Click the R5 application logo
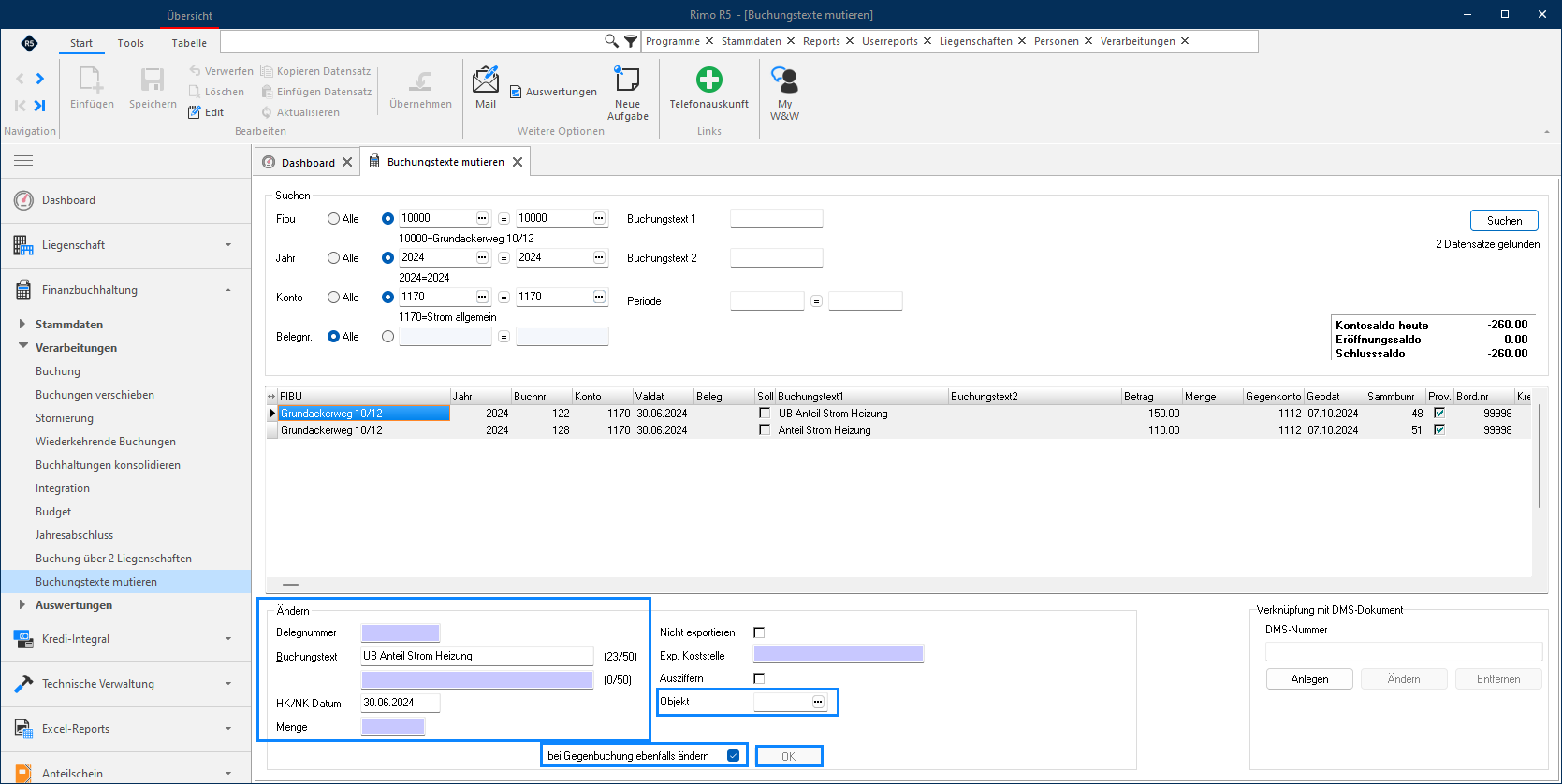 click(29, 43)
